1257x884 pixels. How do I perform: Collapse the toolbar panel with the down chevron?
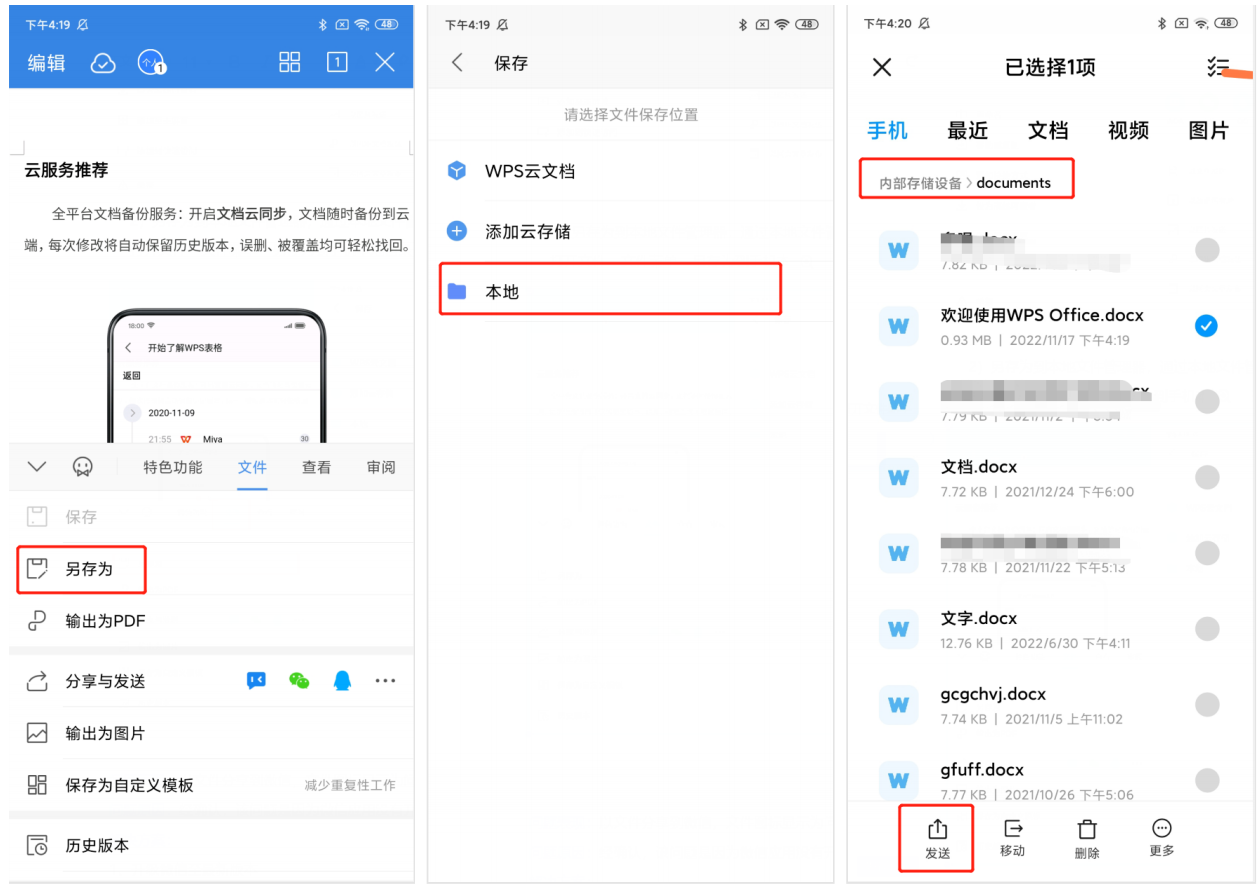37,467
